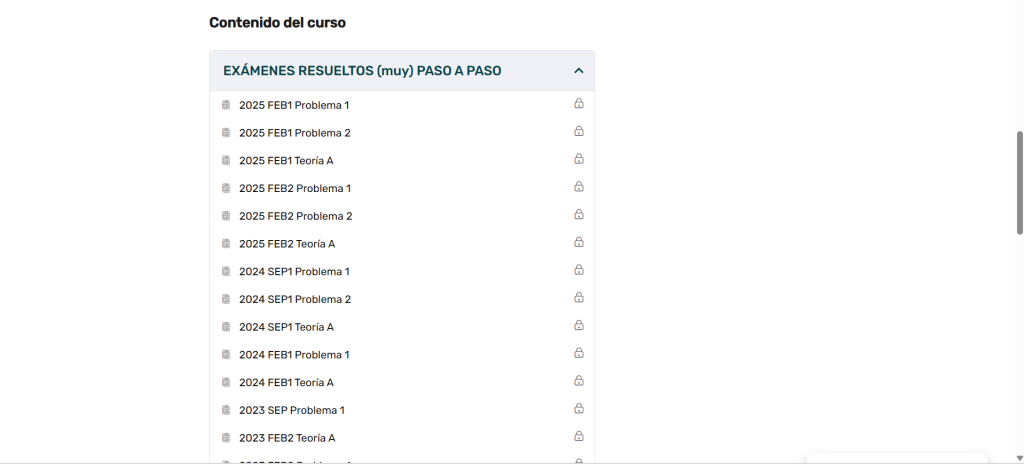Screen dimensions: 1024x464
Task: Click lock icon for 2024 FEB1 Teoría A
Action: [x=579, y=381]
